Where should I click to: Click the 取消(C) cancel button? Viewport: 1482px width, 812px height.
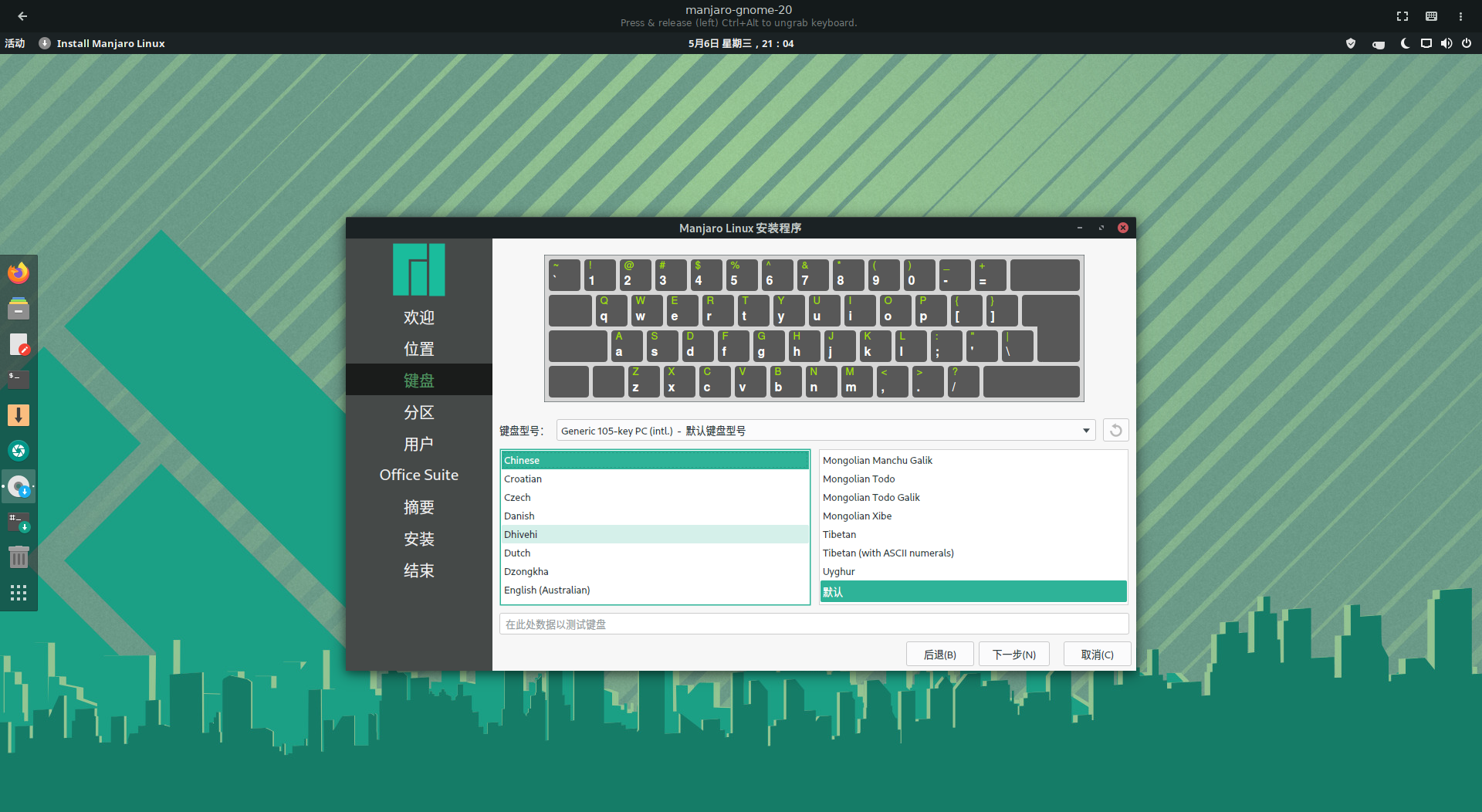pyautogui.click(x=1097, y=655)
